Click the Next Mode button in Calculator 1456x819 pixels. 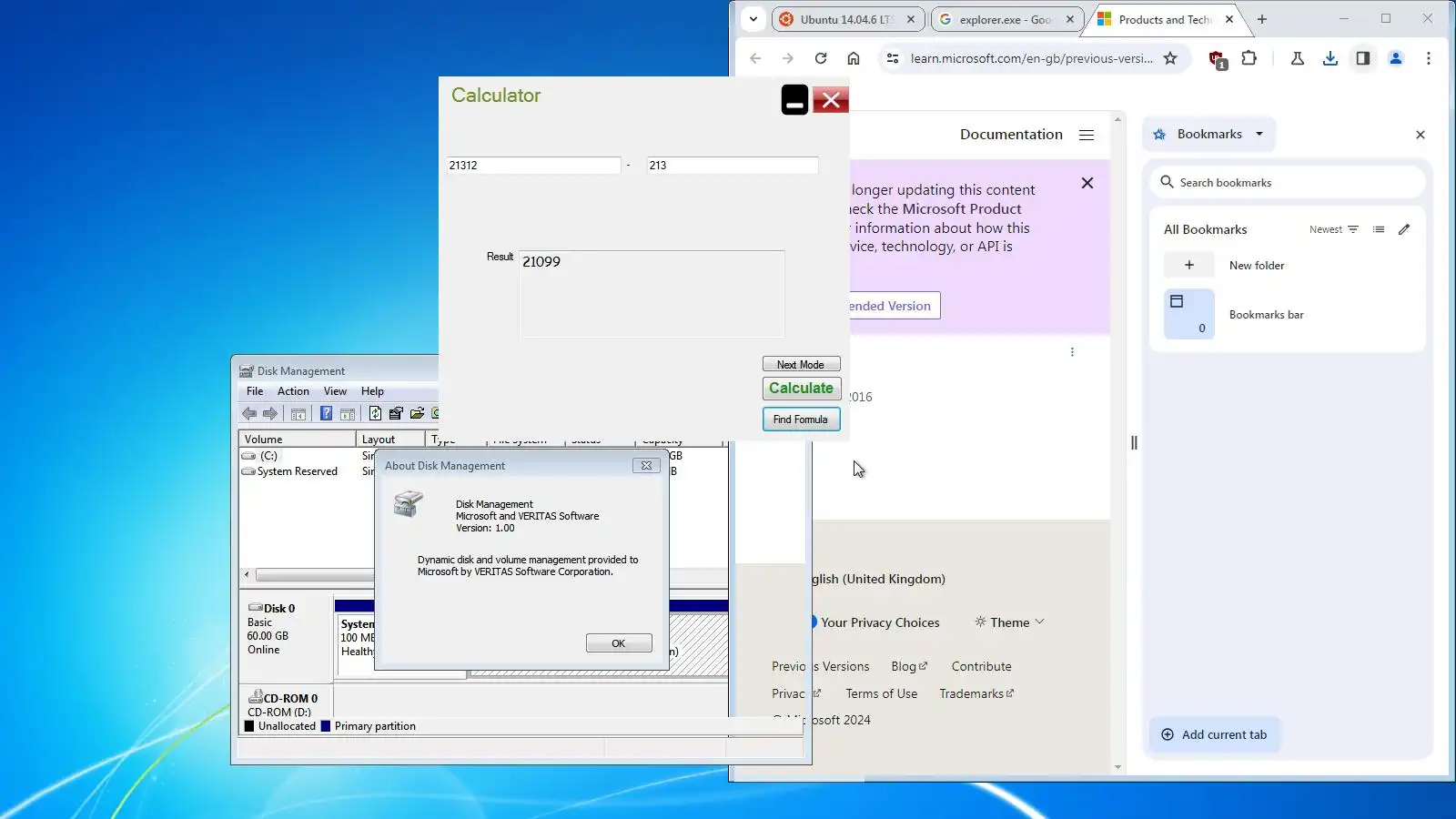(801, 365)
